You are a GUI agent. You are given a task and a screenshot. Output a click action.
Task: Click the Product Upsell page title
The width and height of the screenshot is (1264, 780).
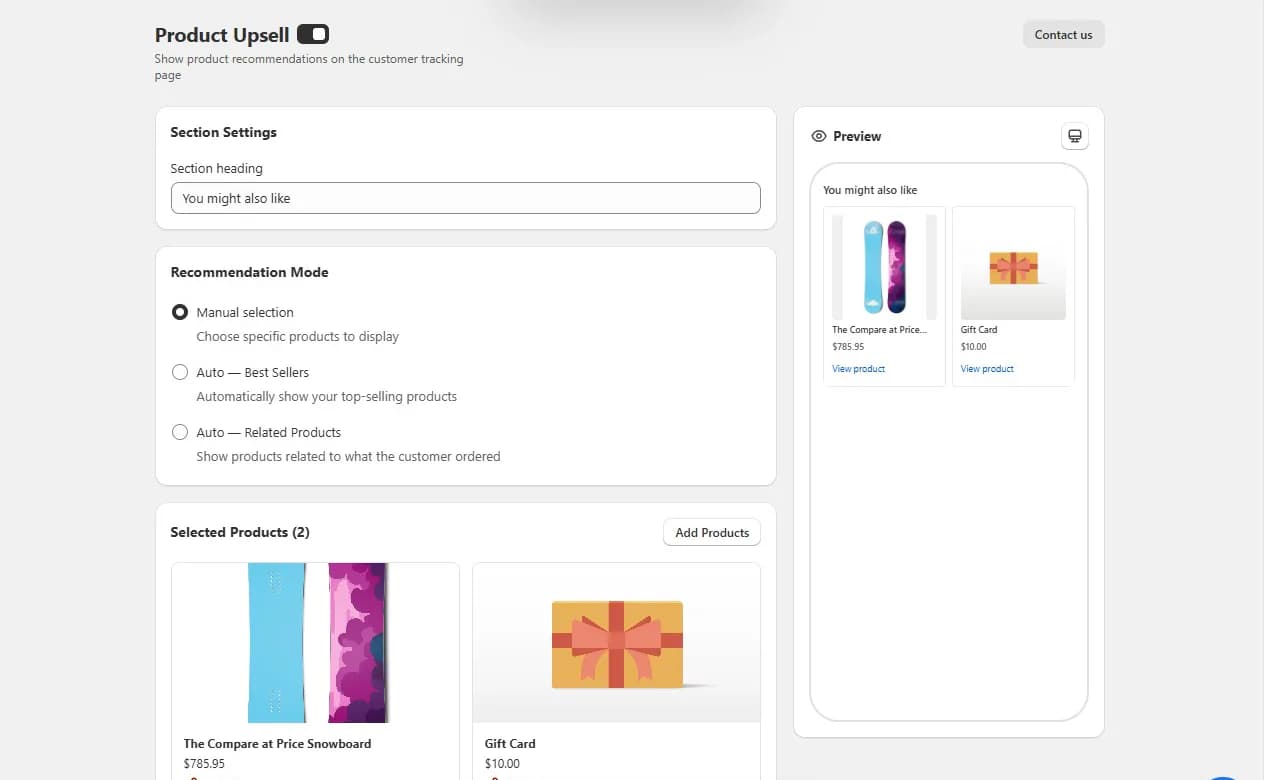[222, 35]
